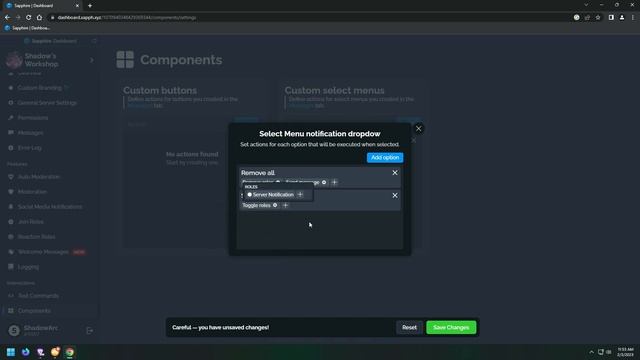Open the Error Log sidebar page
The height and width of the screenshot is (360, 640).
click(29, 148)
